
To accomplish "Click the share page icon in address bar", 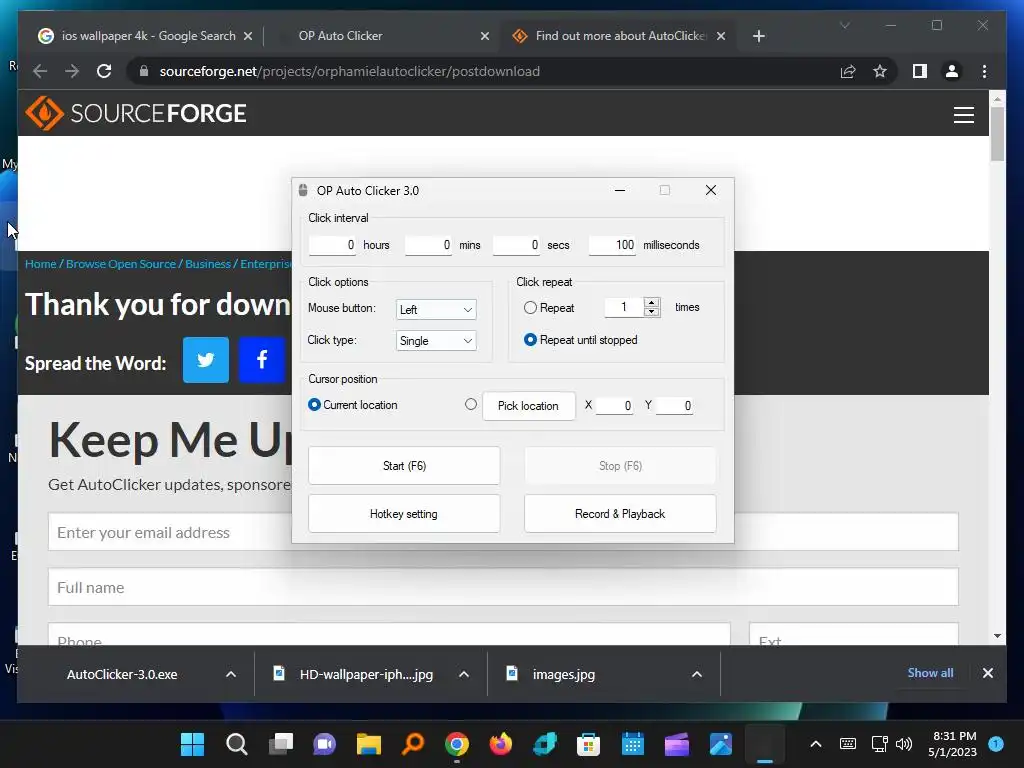I will [x=848, y=71].
